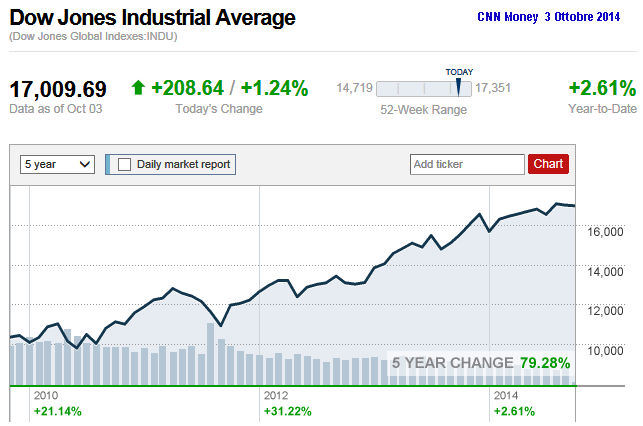
Task: Click the Add ticker input field
Action: click(467, 164)
